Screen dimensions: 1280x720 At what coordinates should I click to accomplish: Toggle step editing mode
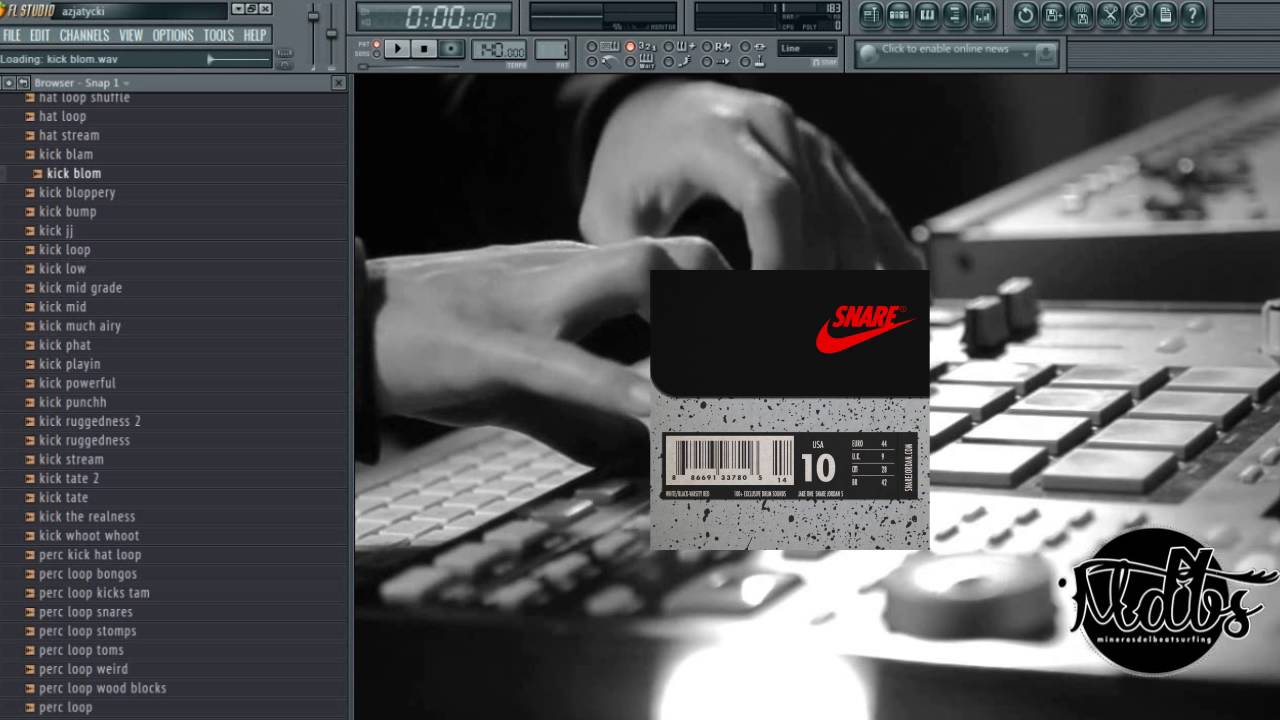pos(679,62)
